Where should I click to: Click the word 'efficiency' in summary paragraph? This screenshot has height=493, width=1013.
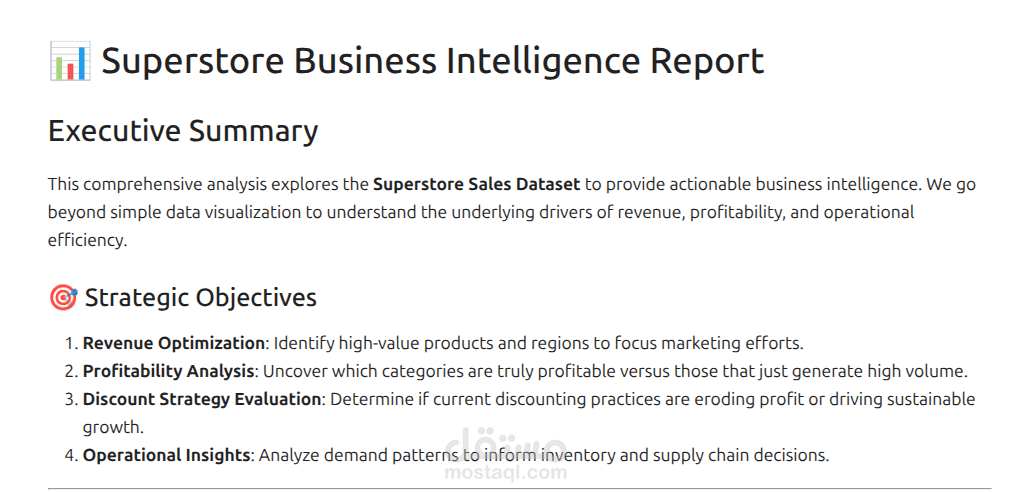[x=86, y=240]
